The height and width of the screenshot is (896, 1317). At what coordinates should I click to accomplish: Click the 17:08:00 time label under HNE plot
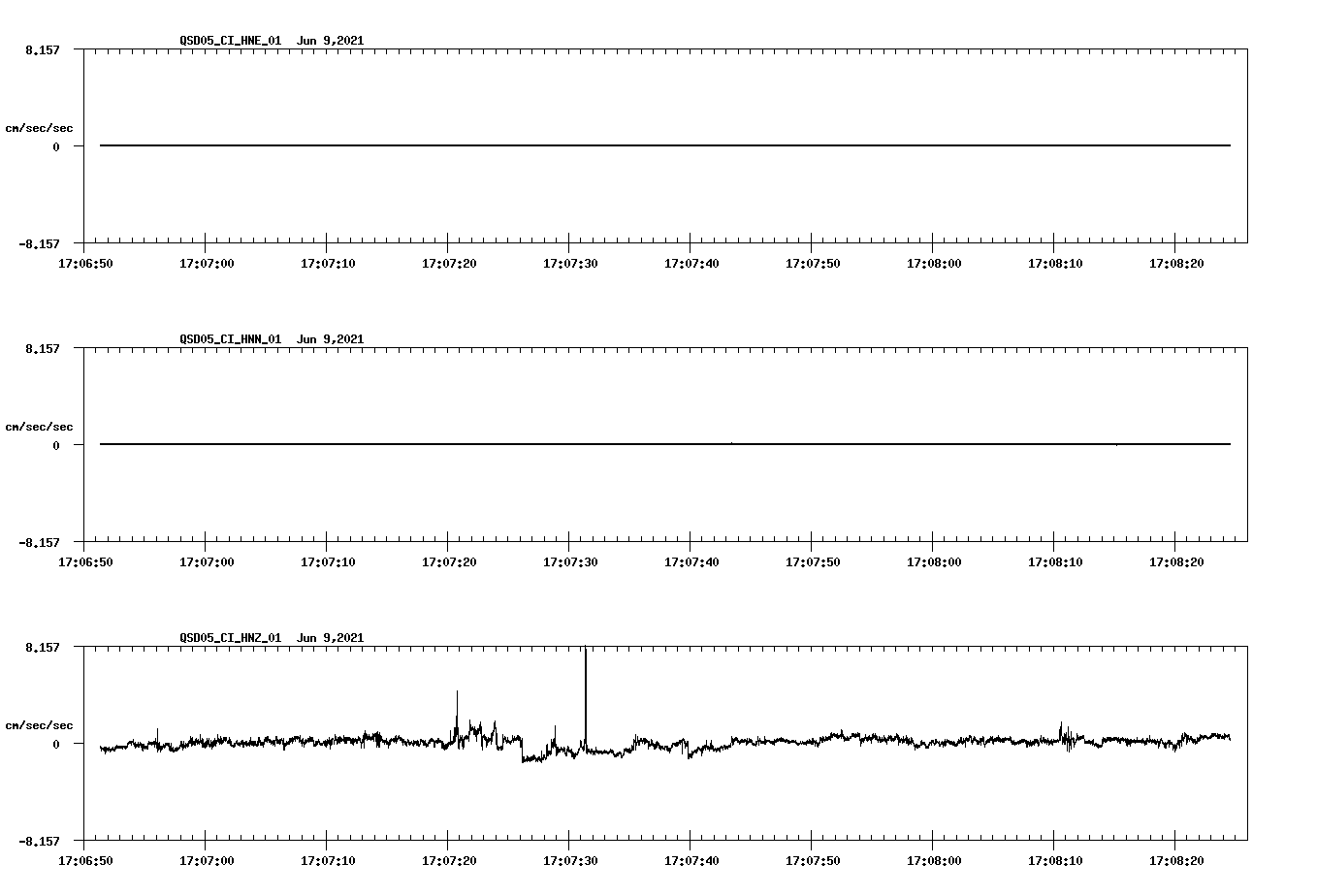[x=934, y=263]
